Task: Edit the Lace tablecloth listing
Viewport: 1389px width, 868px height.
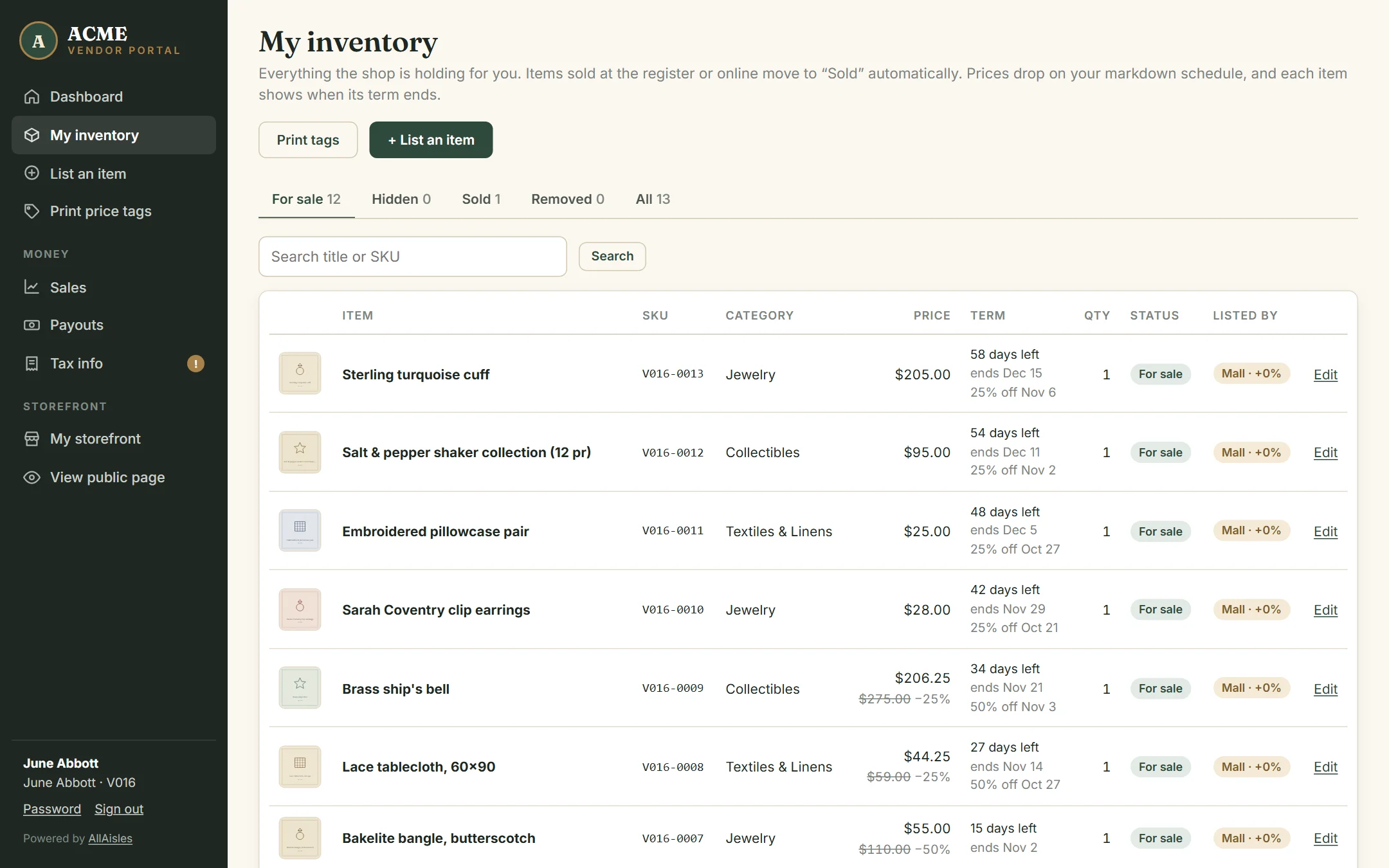Action: [x=1325, y=766]
